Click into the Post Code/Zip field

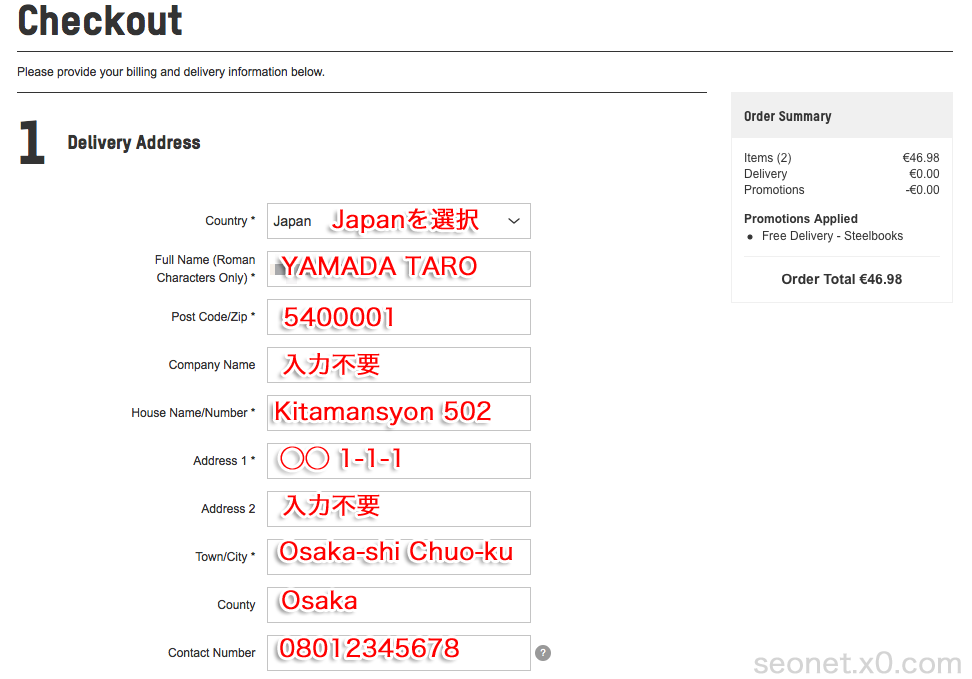398,317
